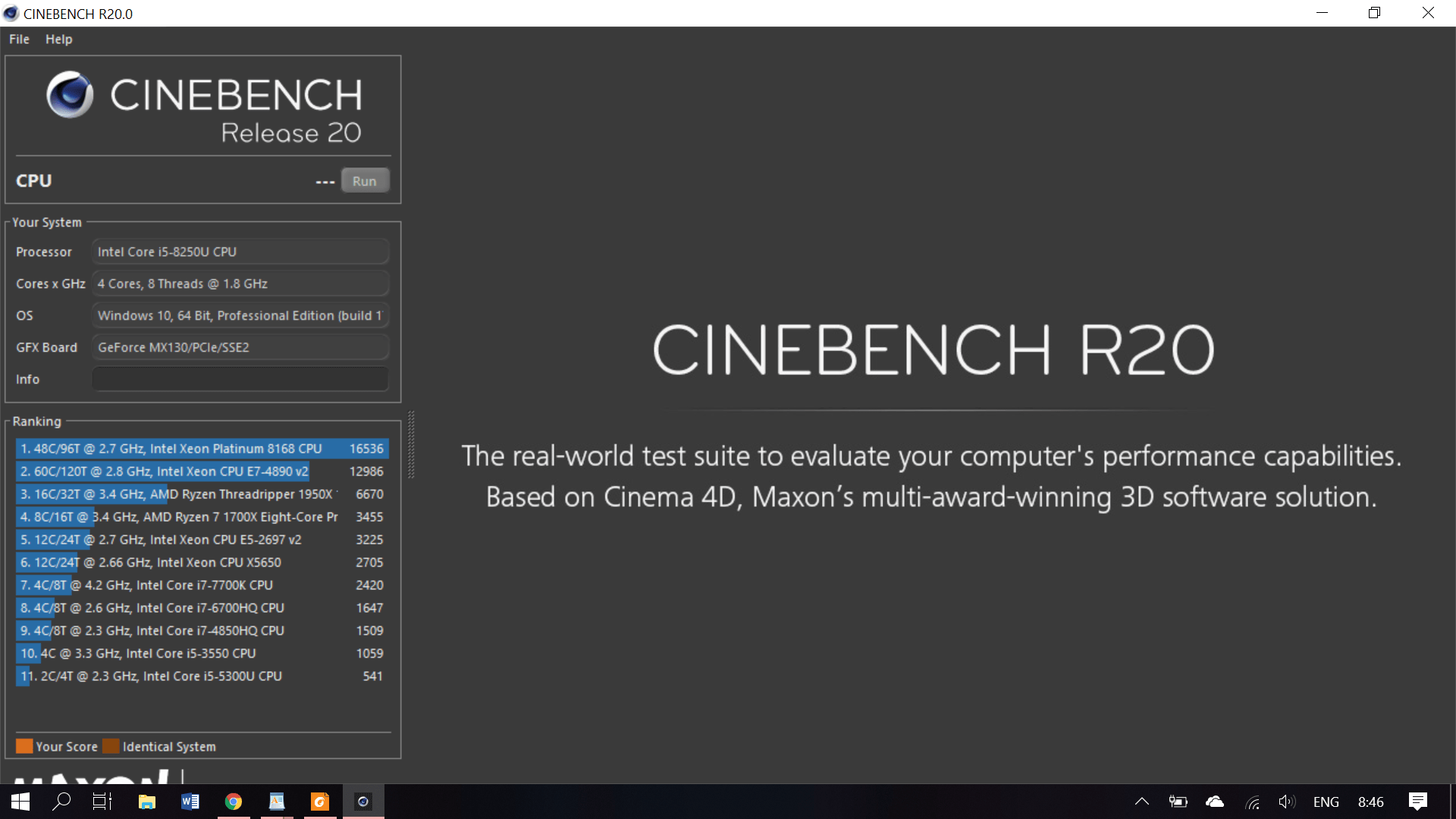The image size is (1456, 819).
Task: Click the Cinebench taskbar icon
Action: pos(363,802)
